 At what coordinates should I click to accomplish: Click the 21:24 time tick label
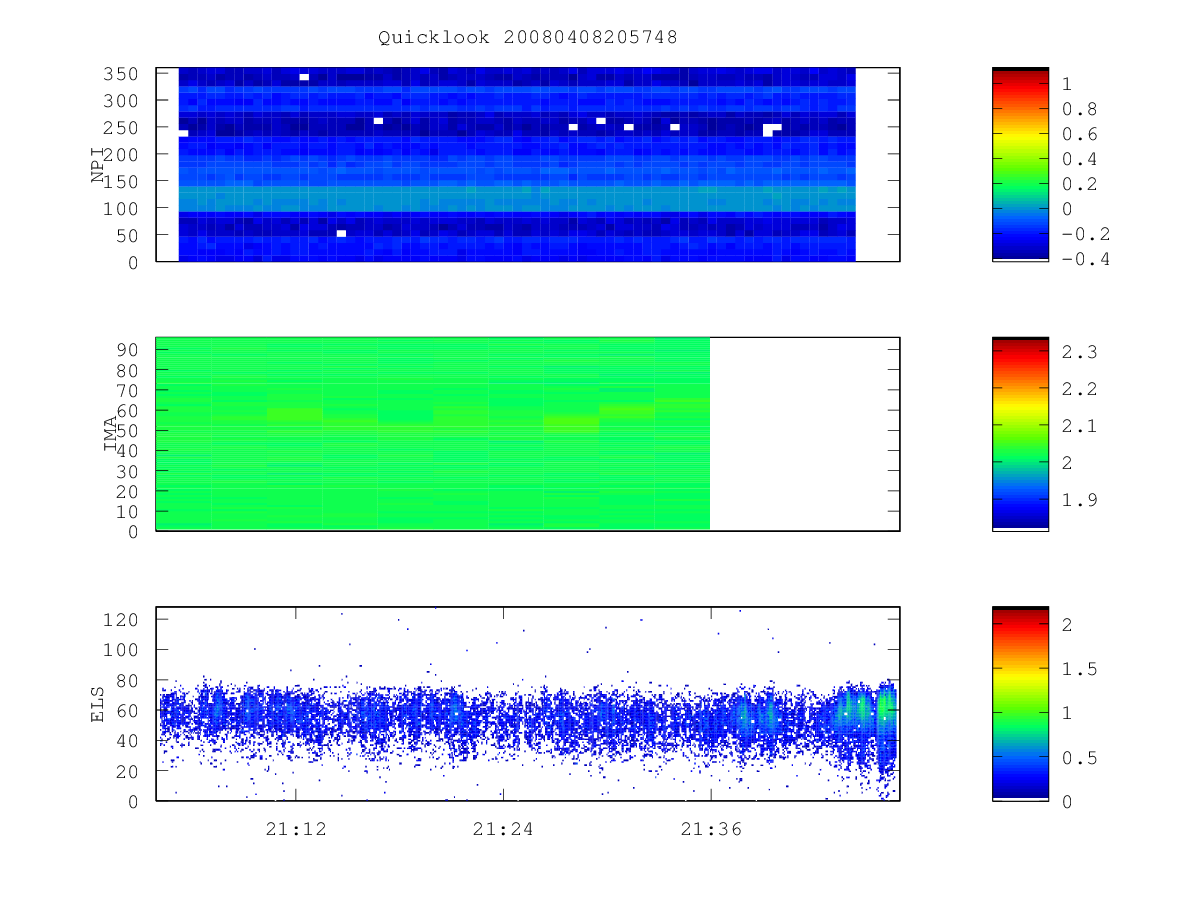502,829
